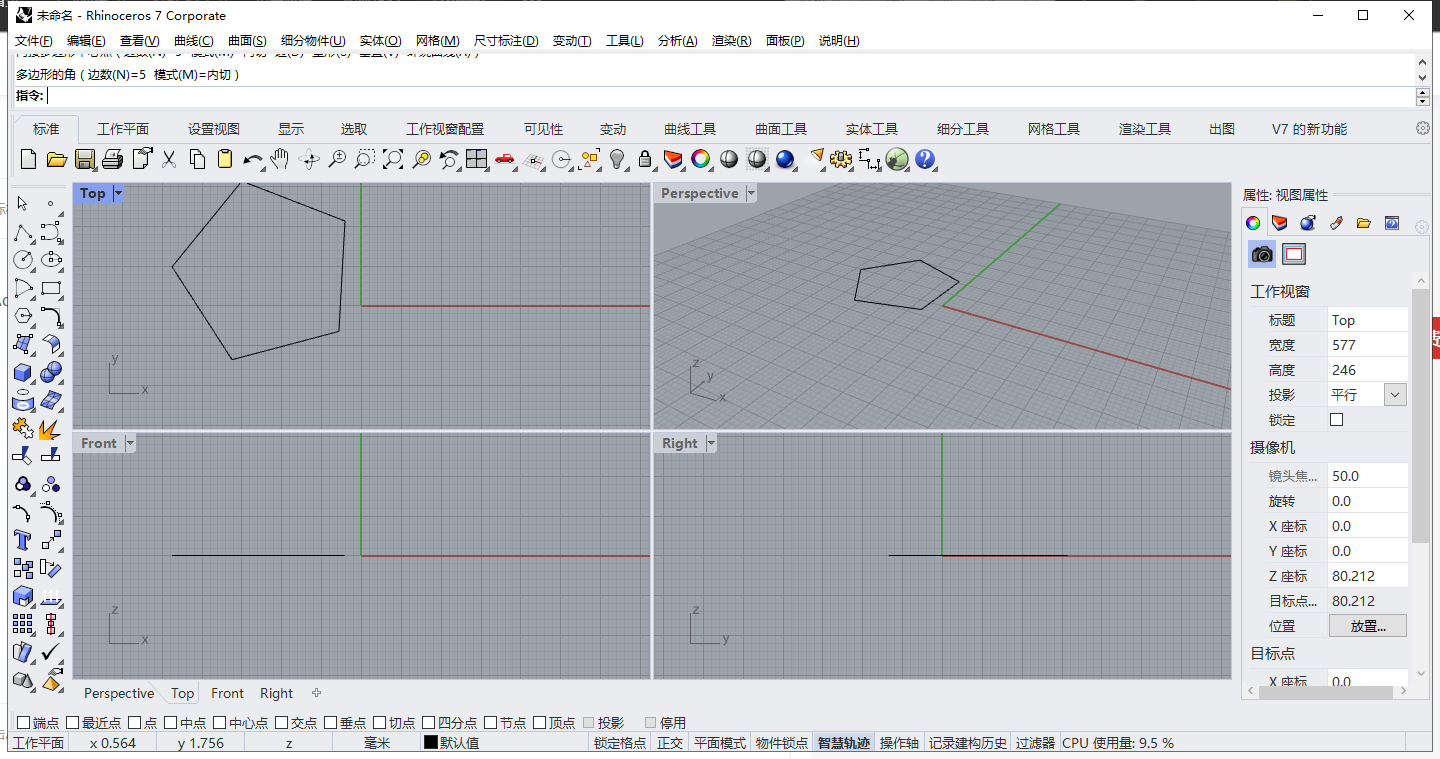Screen dimensions: 1440x759
Task: Click the 标题 field showing Top
Action: coord(1367,320)
